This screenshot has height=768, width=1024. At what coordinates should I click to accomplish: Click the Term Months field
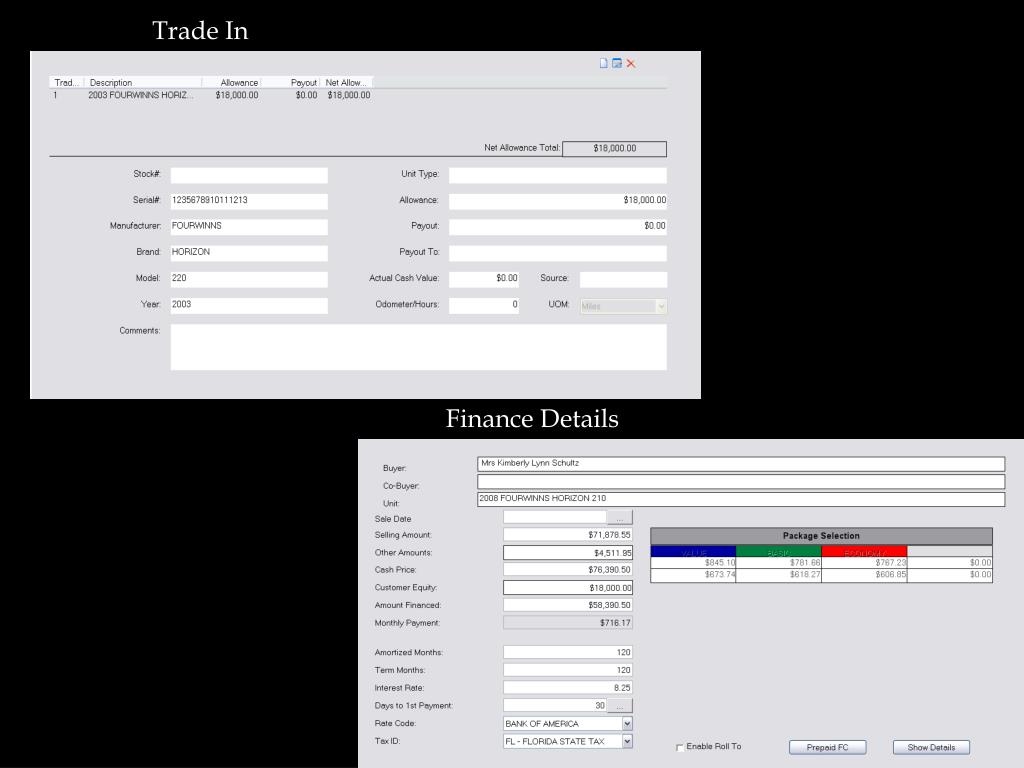(x=568, y=670)
